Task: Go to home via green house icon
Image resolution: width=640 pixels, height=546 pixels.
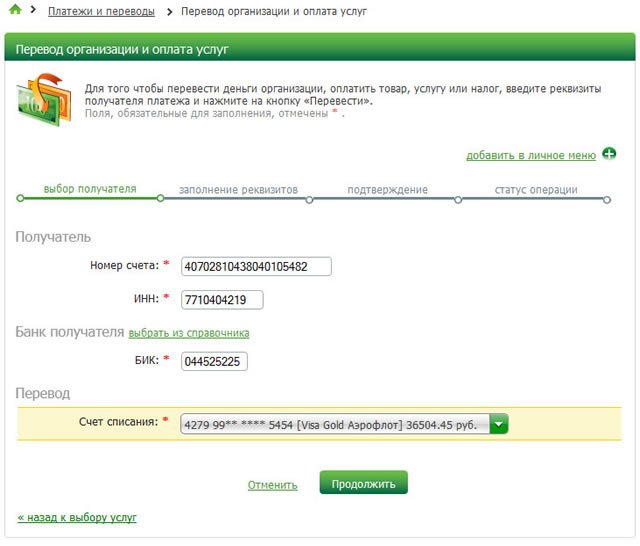Action: 15,9
